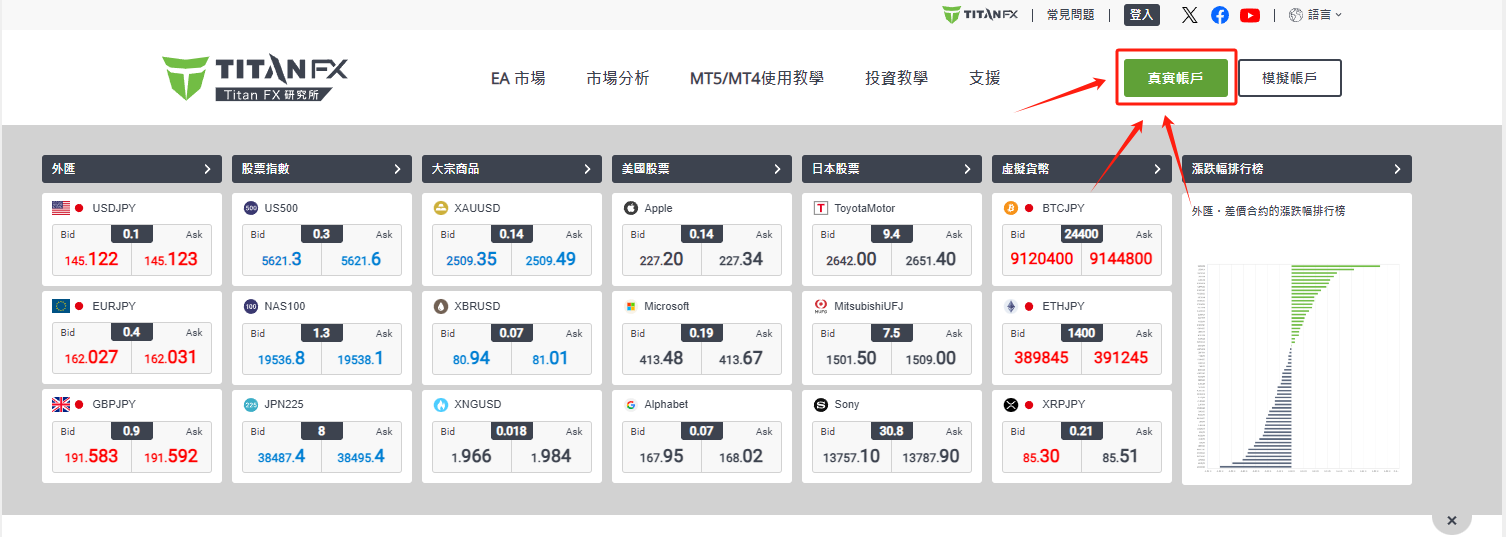1506x537 pixels.
Task: Open the 語言 language dropdown
Action: pyautogui.click(x=1318, y=15)
